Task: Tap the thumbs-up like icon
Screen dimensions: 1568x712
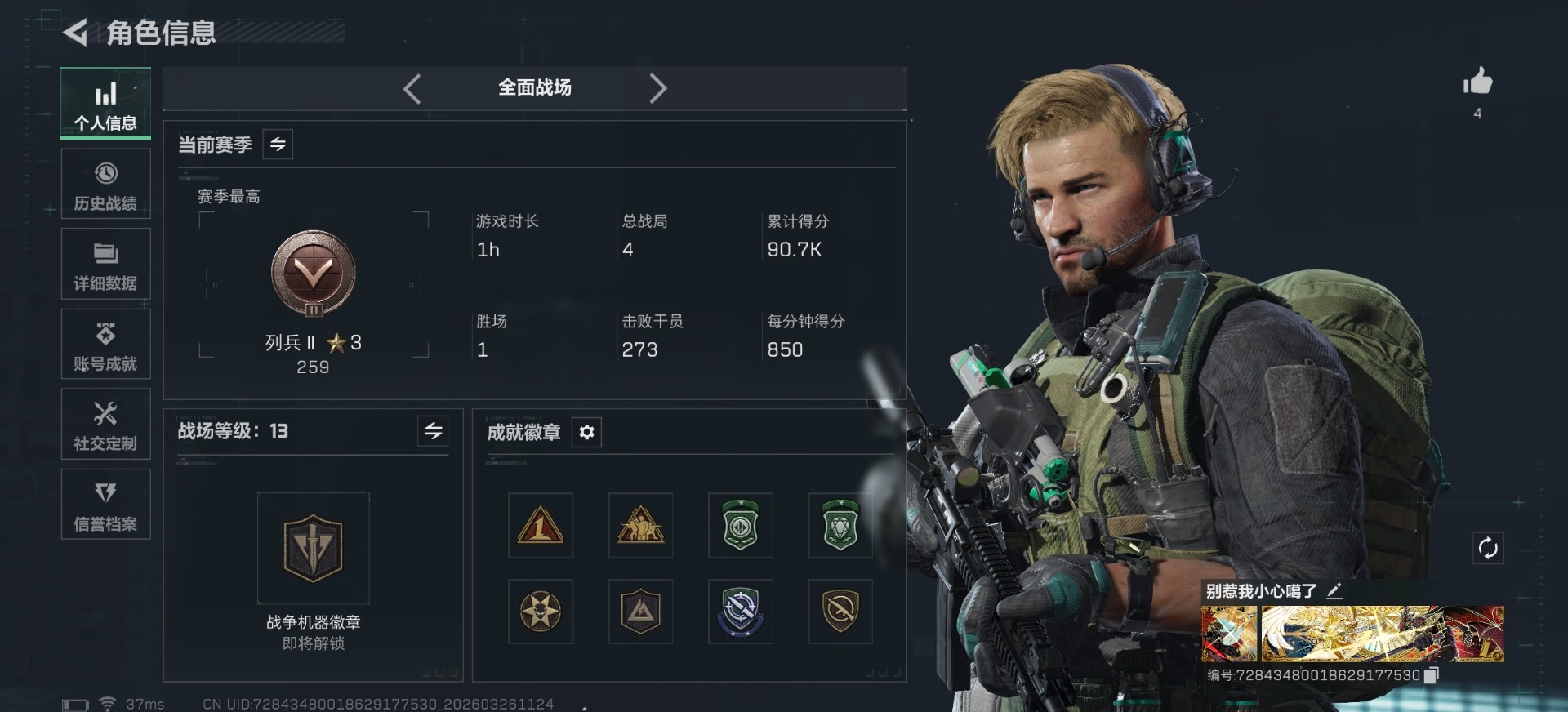Action: point(1477,81)
